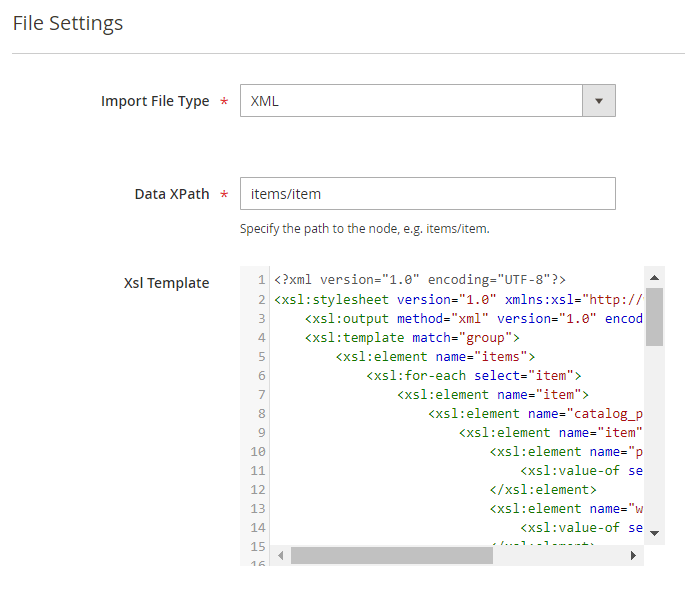Image resolution: width=685 pixels, height=593 pixels.
Task: Click the Import File Type label
Action: click(155, 101)
